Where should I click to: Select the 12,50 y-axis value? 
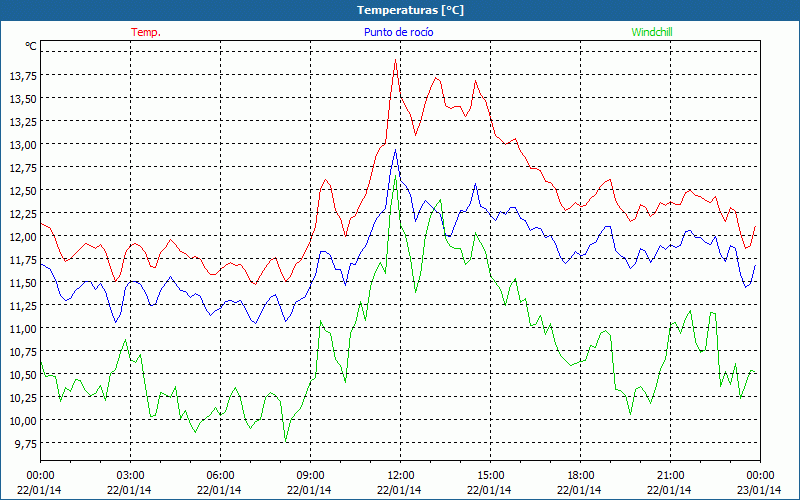pyautogui.click(x=23, y=190)
